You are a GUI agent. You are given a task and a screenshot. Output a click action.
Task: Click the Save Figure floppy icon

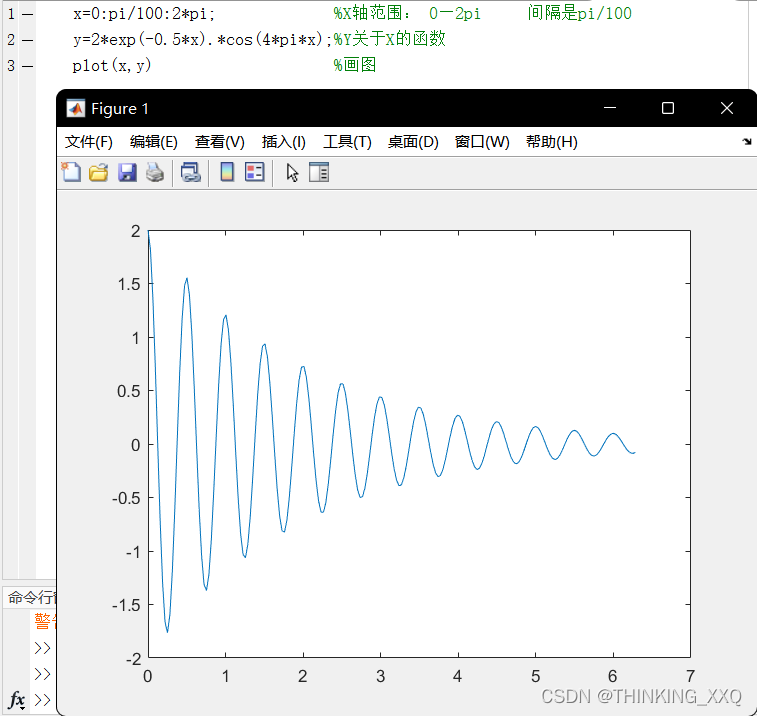(x=127, y=172)
